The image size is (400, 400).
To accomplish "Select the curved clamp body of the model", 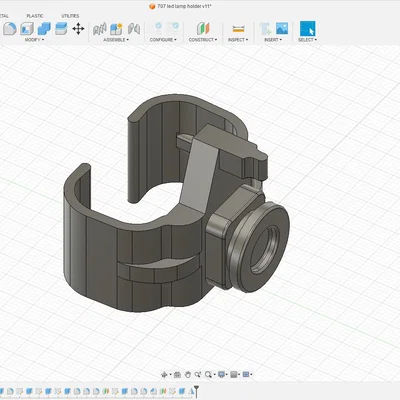I will pos(100,253).
